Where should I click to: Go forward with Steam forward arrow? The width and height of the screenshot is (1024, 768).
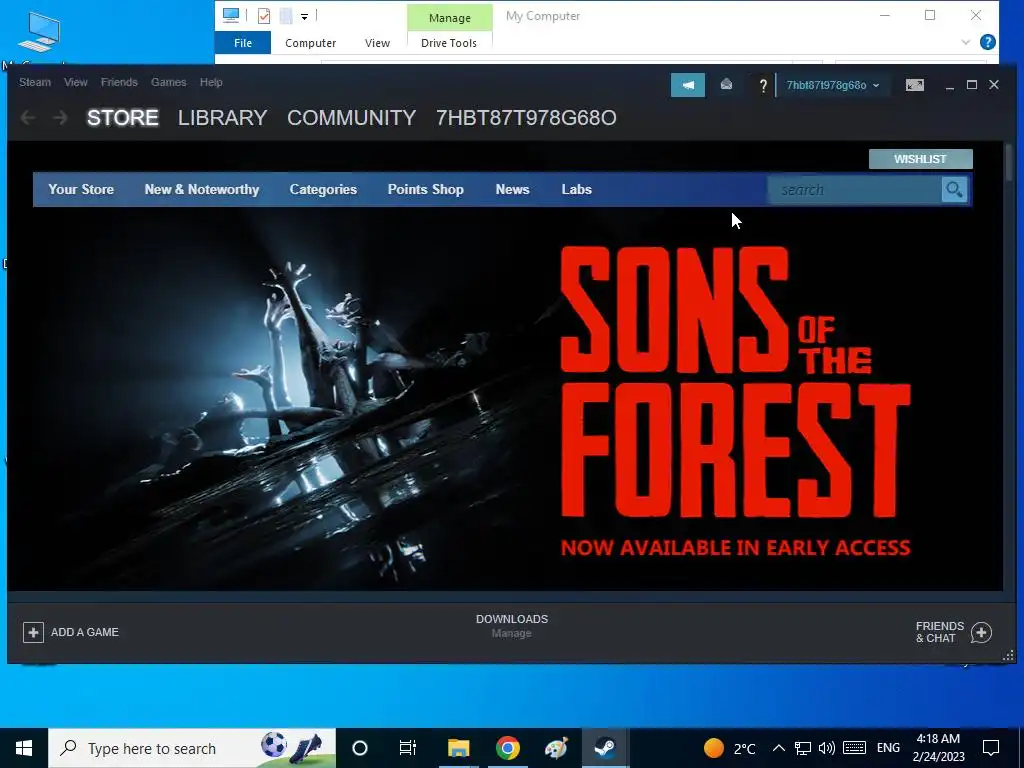pos(60,118)
